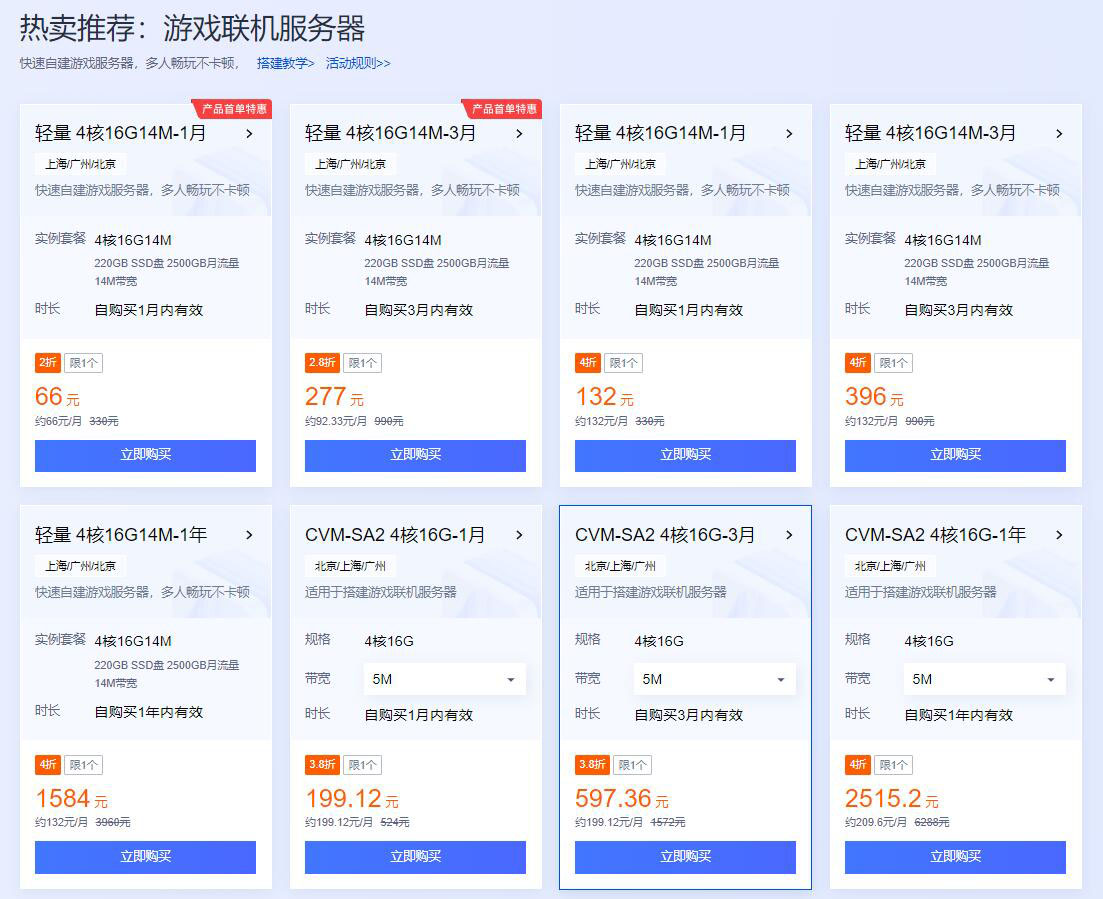Image resolution: width=1103 pixels, height=899 pixels.
Task: Open the 轻量 4核16G14M-1月 title on the 132元 card
Action: coord(661,133)
